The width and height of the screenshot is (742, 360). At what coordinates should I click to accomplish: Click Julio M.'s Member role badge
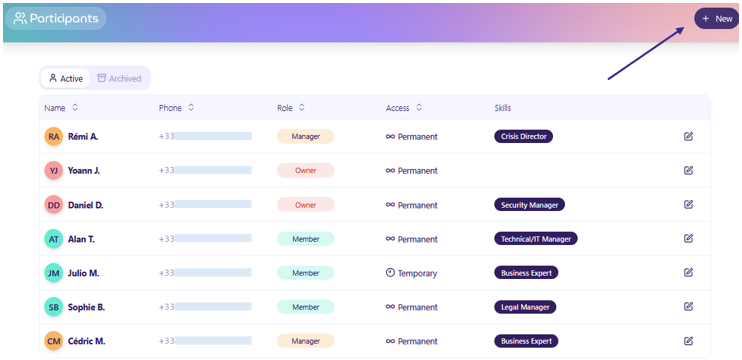click(306, 273)
